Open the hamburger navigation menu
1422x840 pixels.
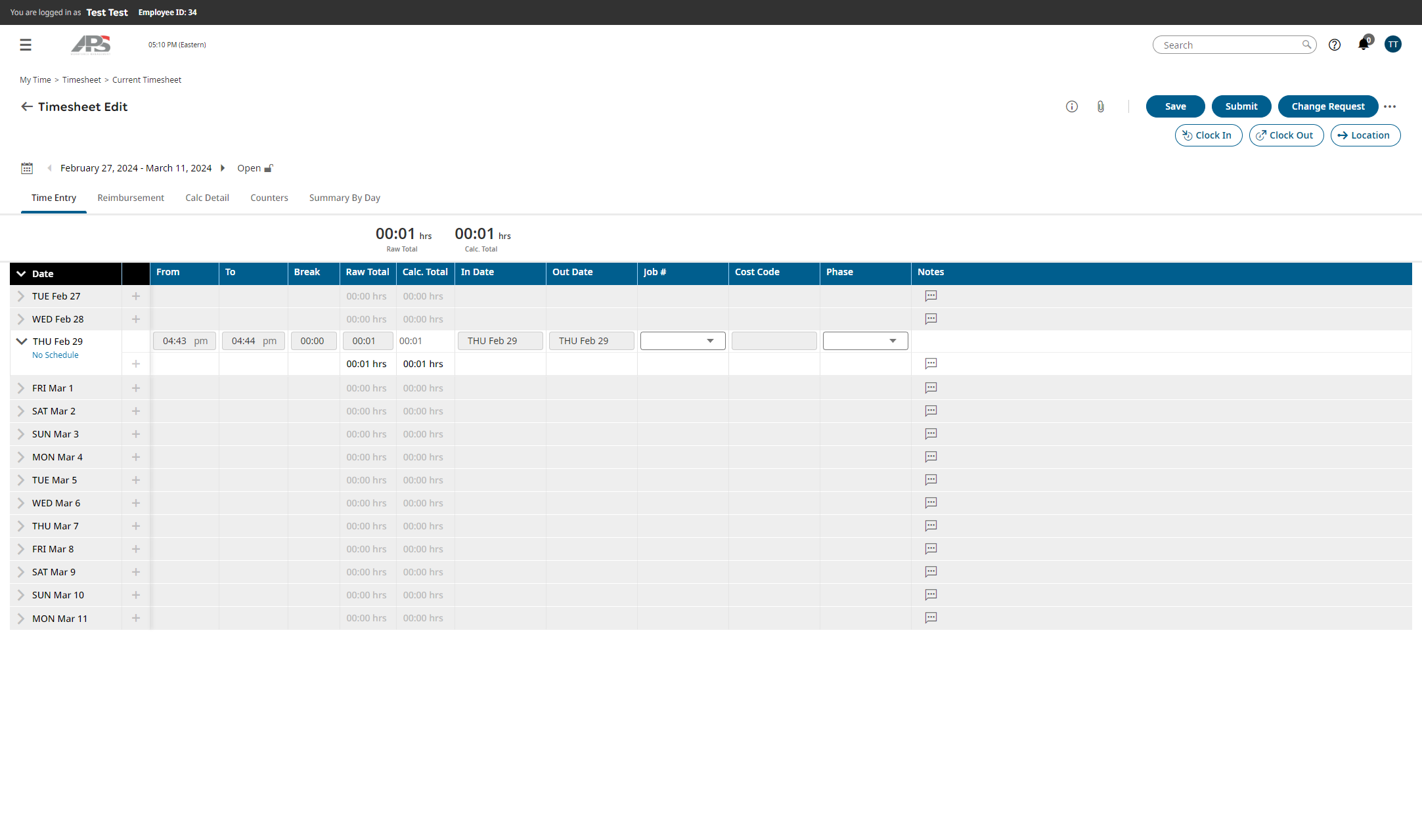[26, 45]
